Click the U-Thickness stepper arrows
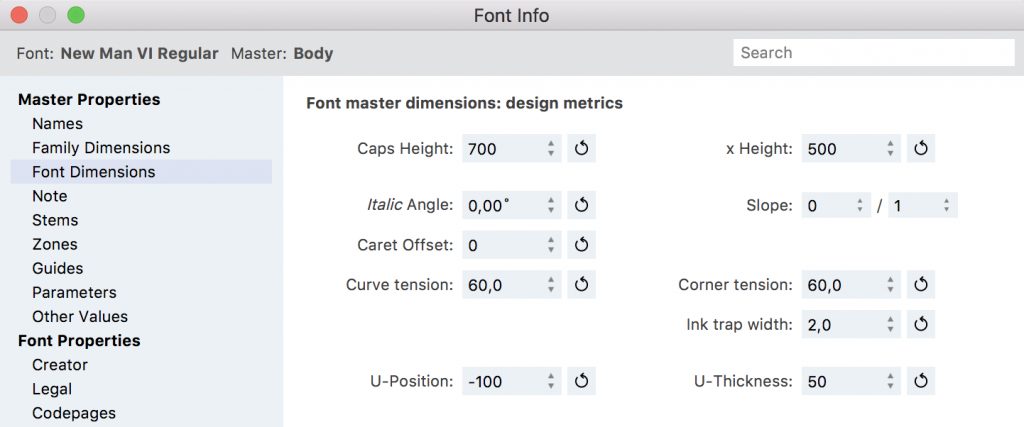The image size is (1024, 427). point(890,381)
